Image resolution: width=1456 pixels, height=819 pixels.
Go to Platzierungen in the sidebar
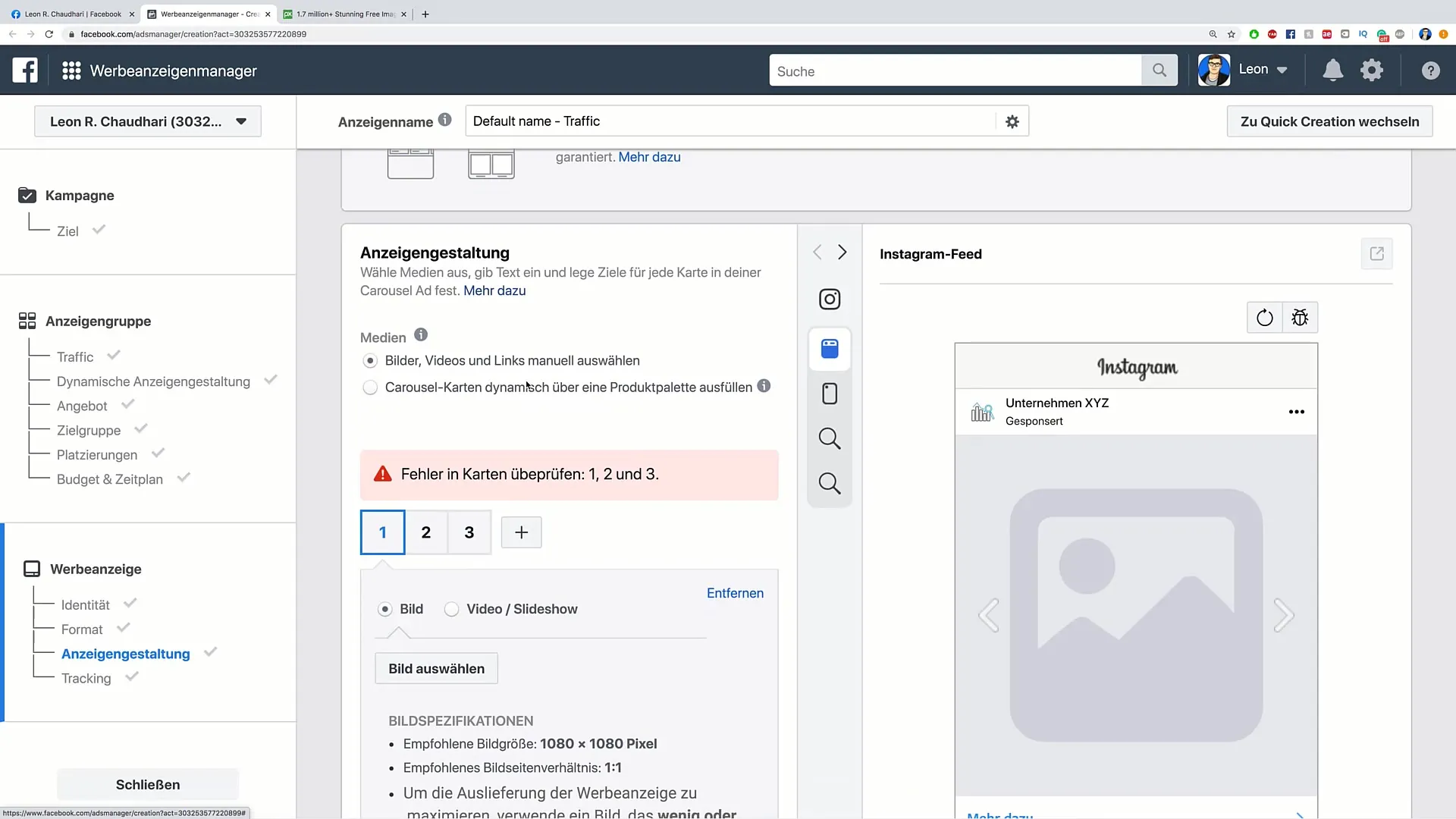[x=97, y=455]
